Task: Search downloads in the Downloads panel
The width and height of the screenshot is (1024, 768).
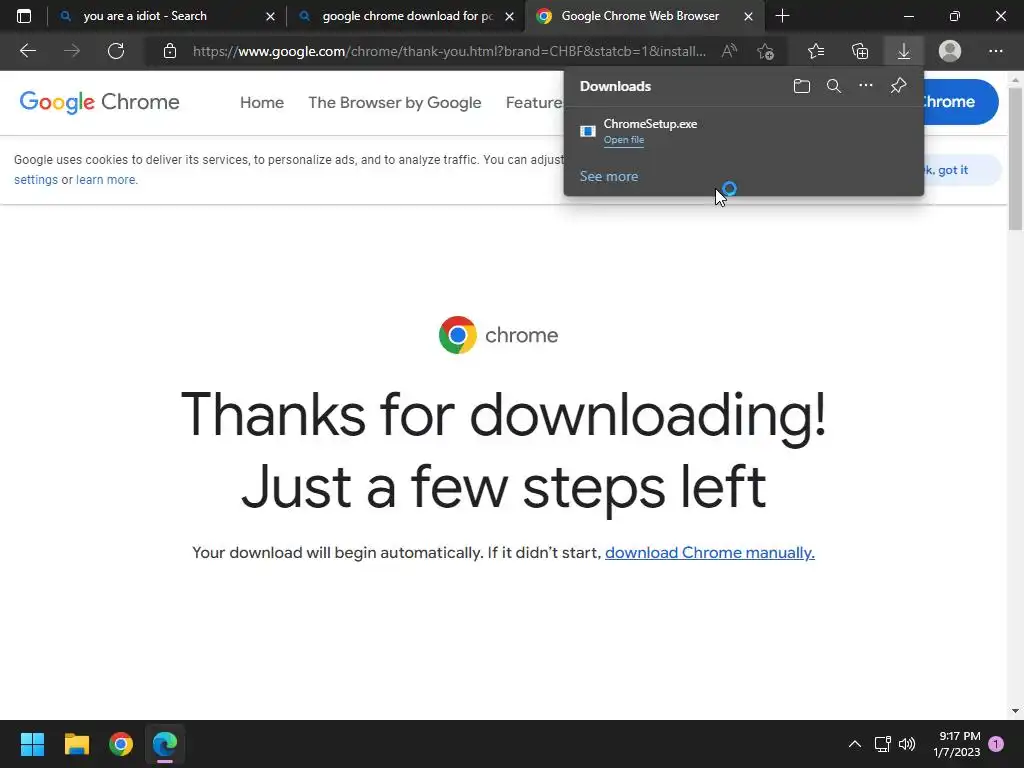Action: (834, 86)
